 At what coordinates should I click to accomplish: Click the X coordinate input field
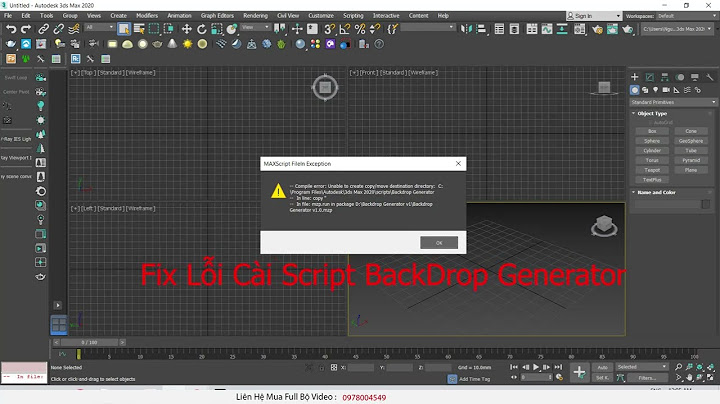coord(360,367)
